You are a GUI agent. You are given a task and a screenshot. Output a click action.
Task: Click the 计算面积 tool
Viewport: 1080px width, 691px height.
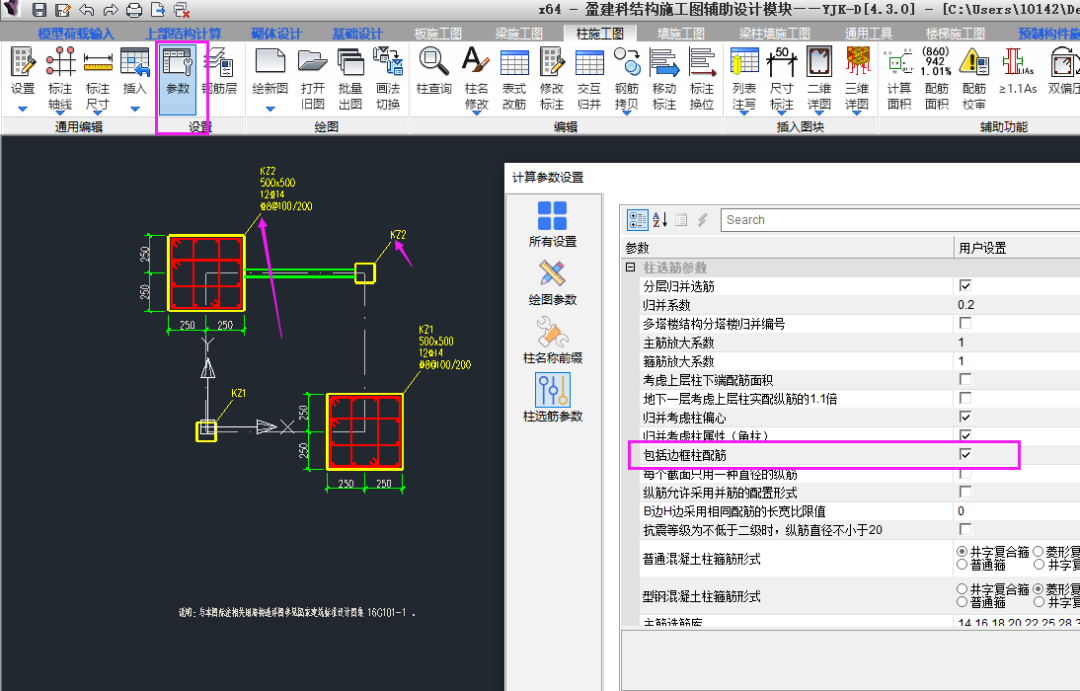900,79
